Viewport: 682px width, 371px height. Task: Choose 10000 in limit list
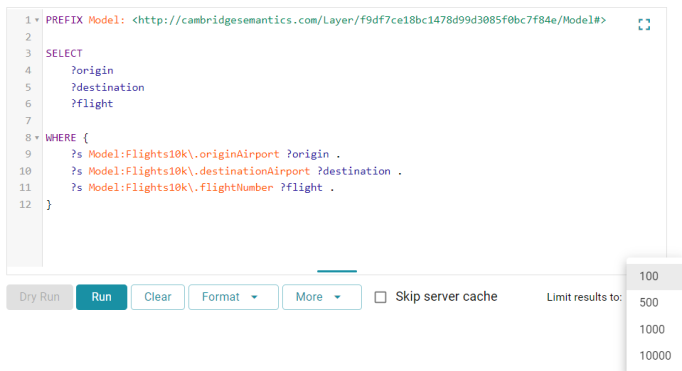[654, 356]
